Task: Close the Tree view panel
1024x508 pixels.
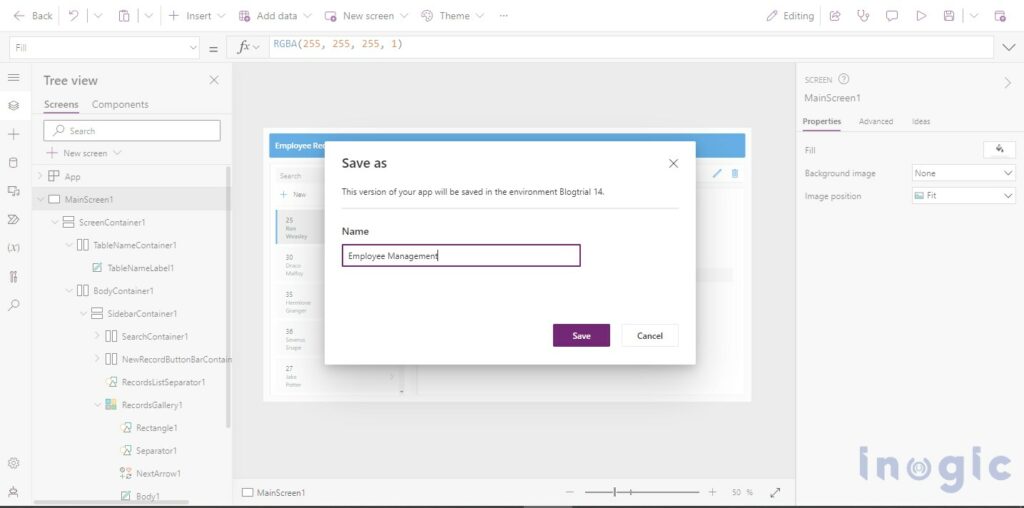Action: pos(214,80)
